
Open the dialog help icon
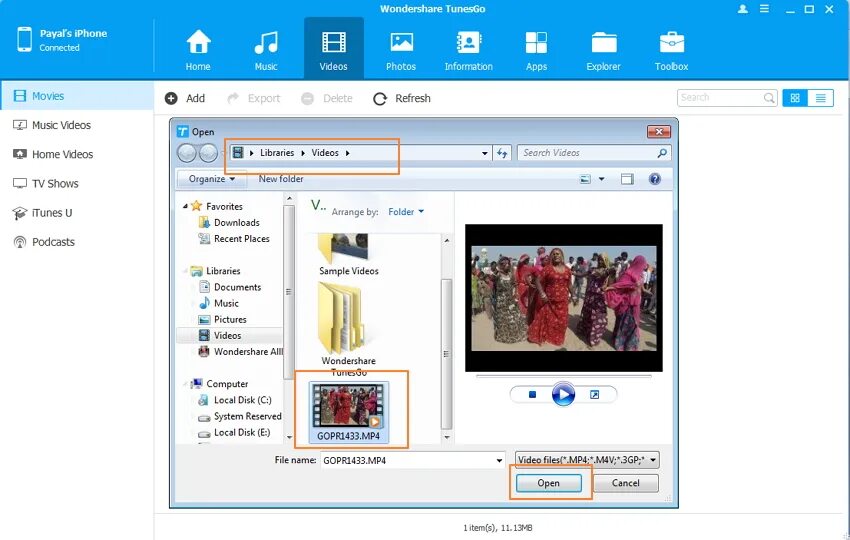[655, 179]
